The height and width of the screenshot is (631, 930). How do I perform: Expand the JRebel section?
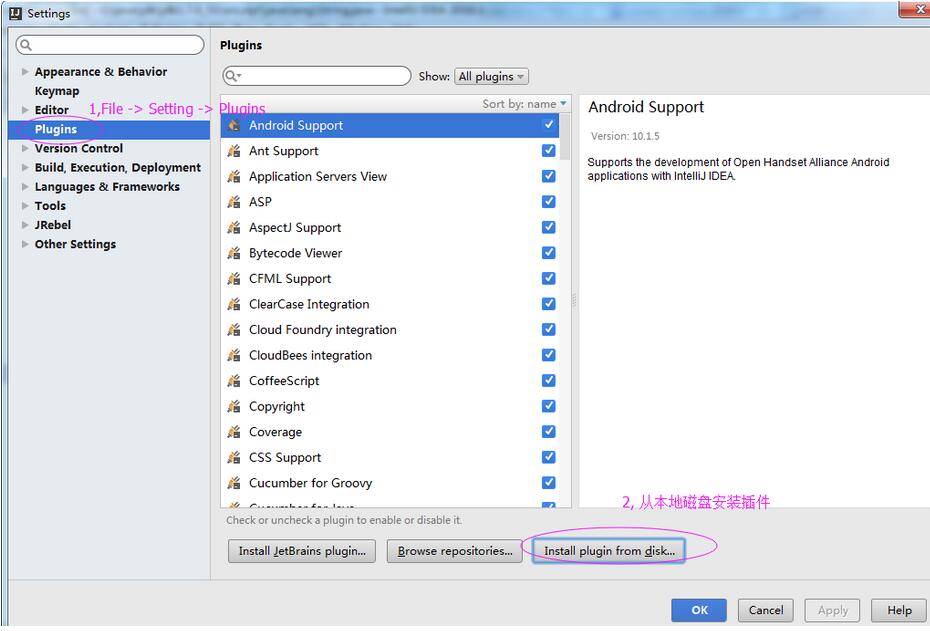(x=25, y=225)
